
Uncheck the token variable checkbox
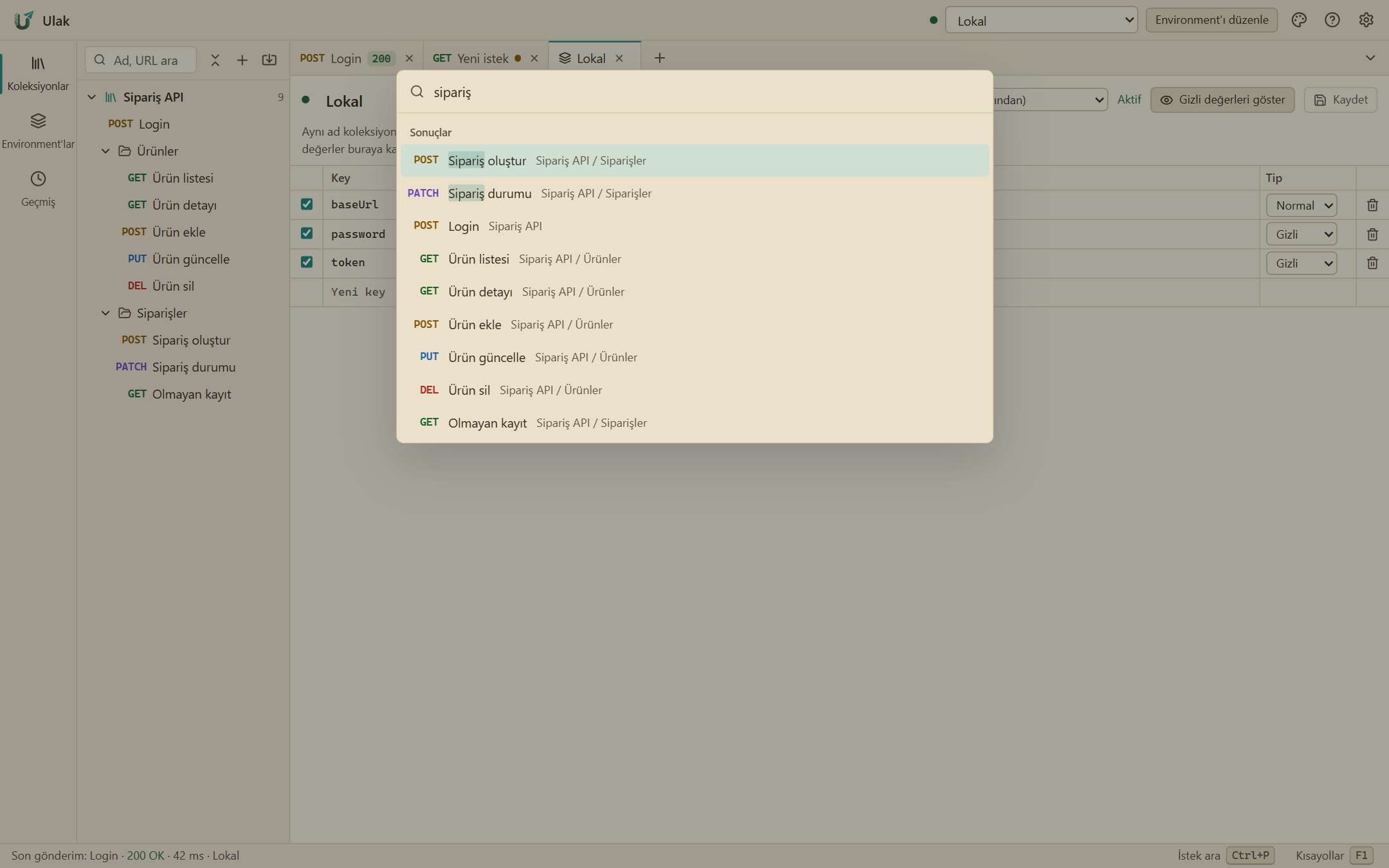(x=307, y=262)
